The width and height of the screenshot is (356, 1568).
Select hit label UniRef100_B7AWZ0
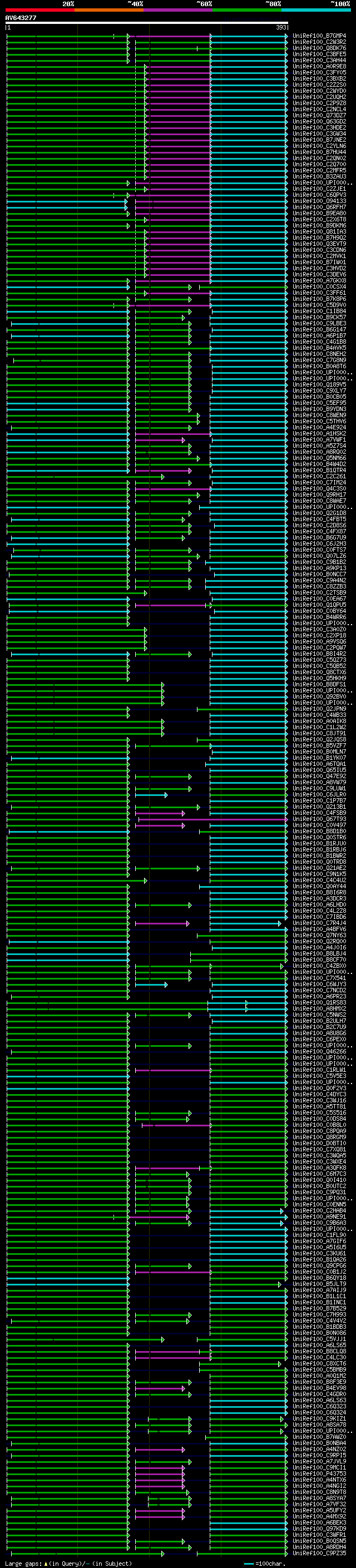tap(319, 1437)
